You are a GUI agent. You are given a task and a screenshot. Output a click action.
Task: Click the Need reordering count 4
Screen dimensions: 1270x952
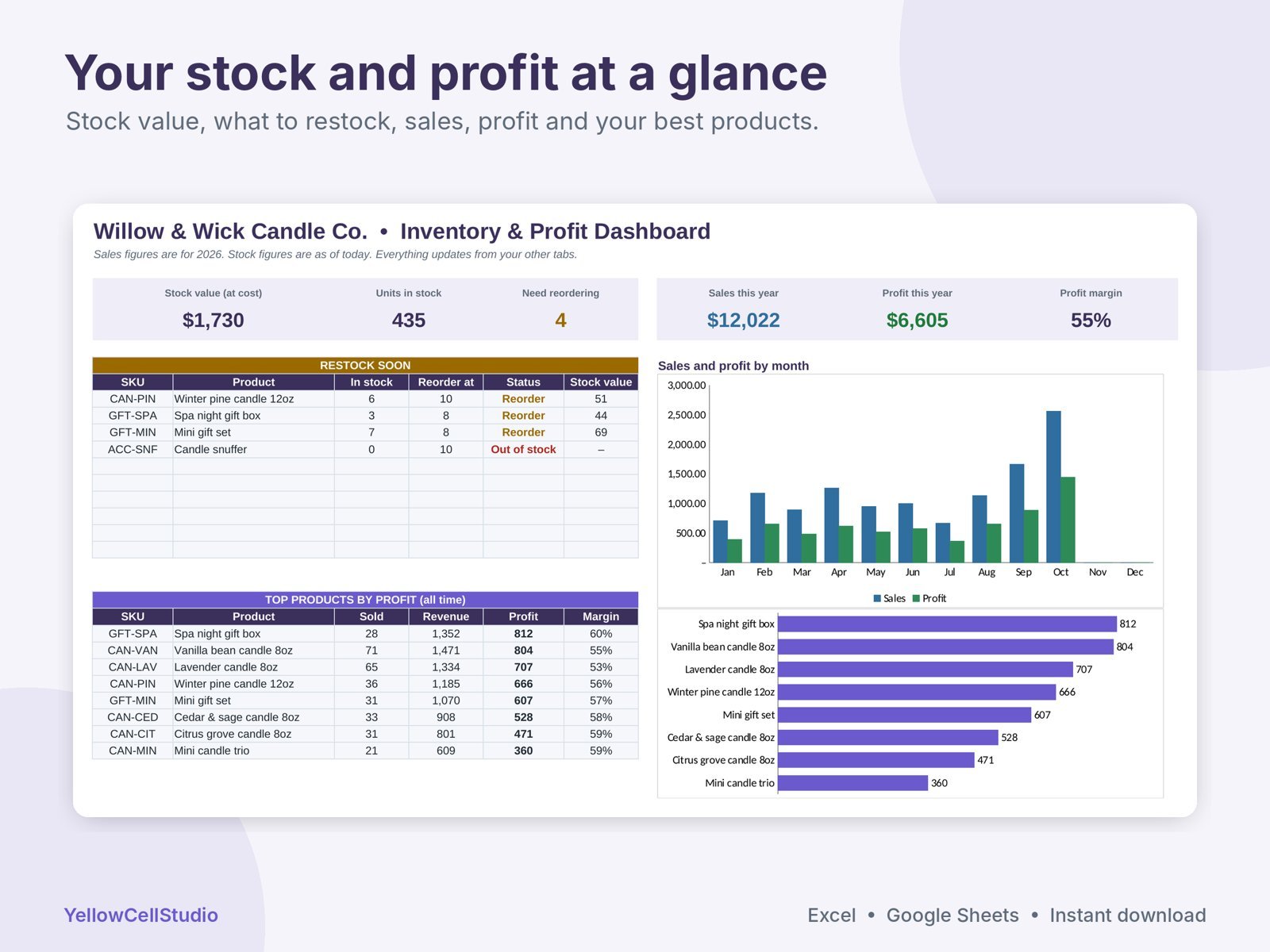pos(560,321)
